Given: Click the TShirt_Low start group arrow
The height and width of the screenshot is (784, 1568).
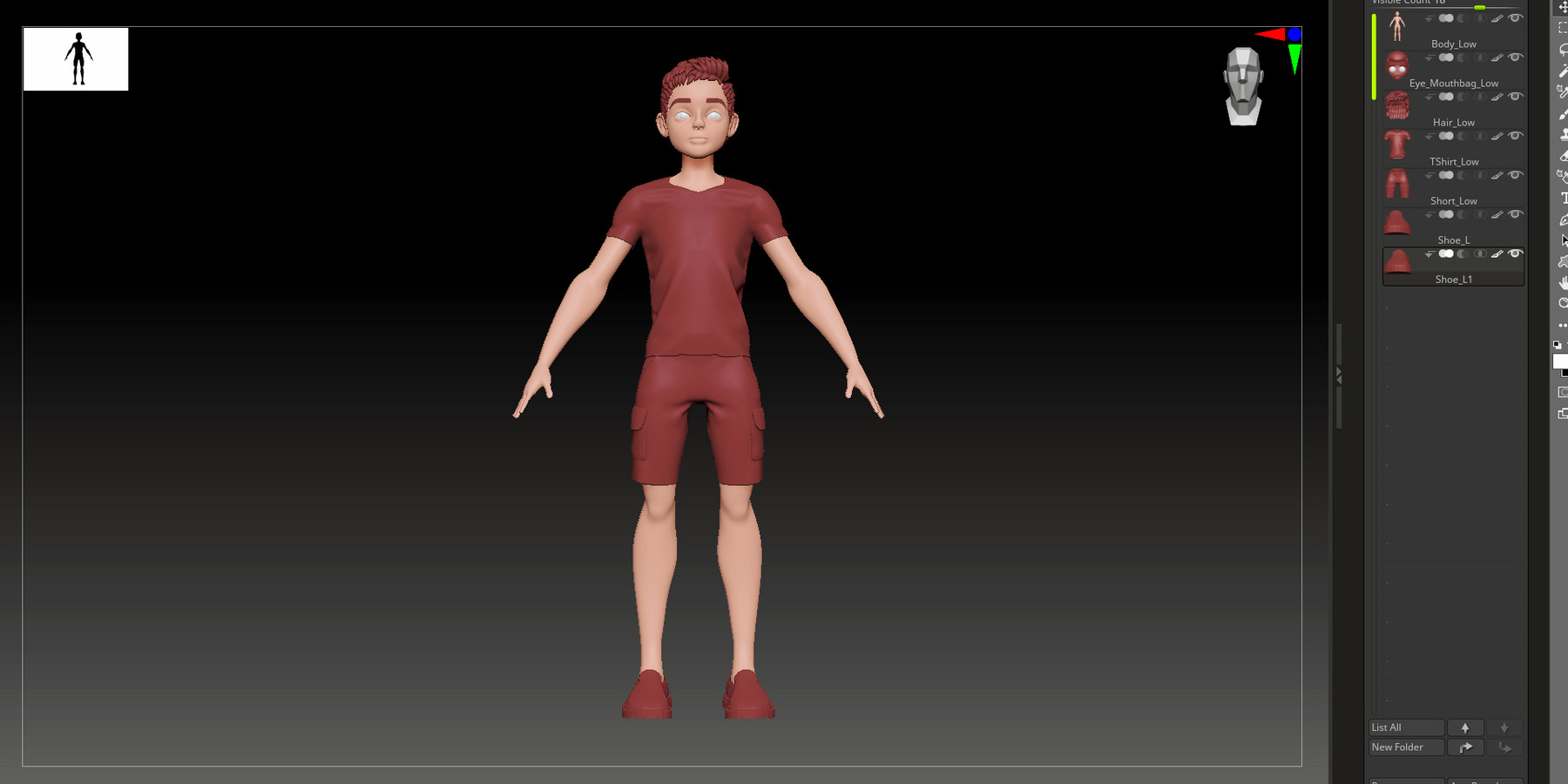Looking at the screenshot, I should tap(1429, 136).
